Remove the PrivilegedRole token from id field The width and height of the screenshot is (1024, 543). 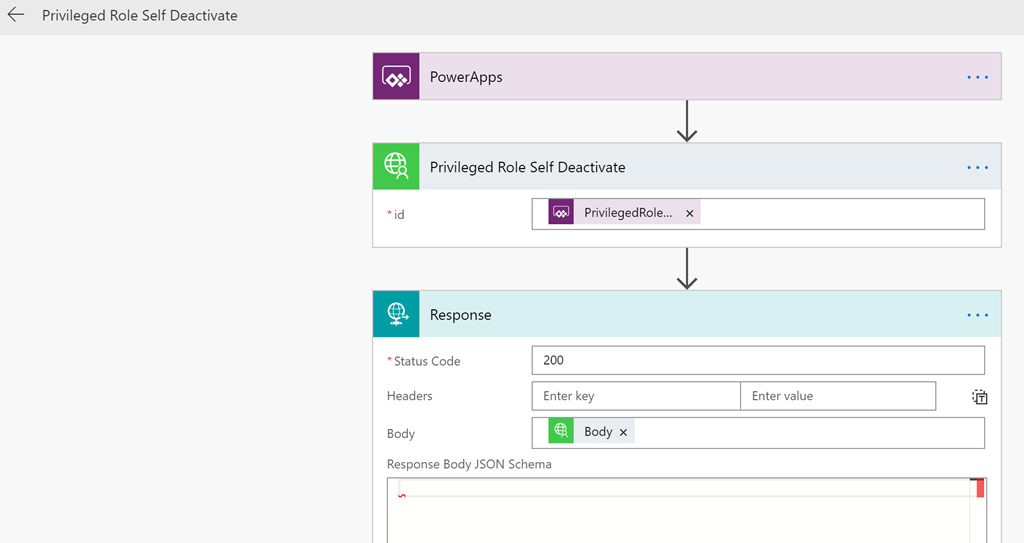[690, 213]
